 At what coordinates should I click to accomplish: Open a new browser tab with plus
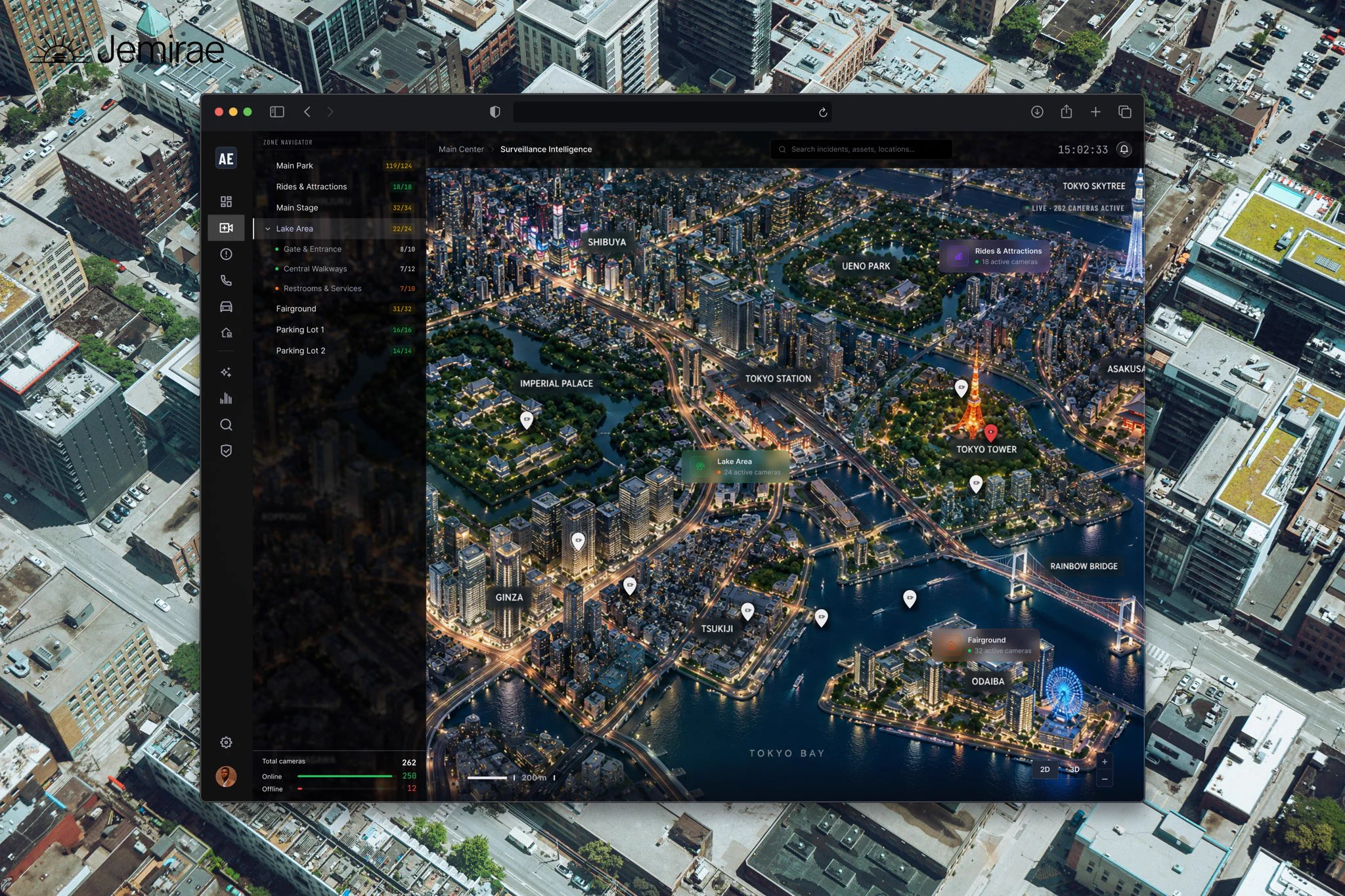tap(1095, 112)
